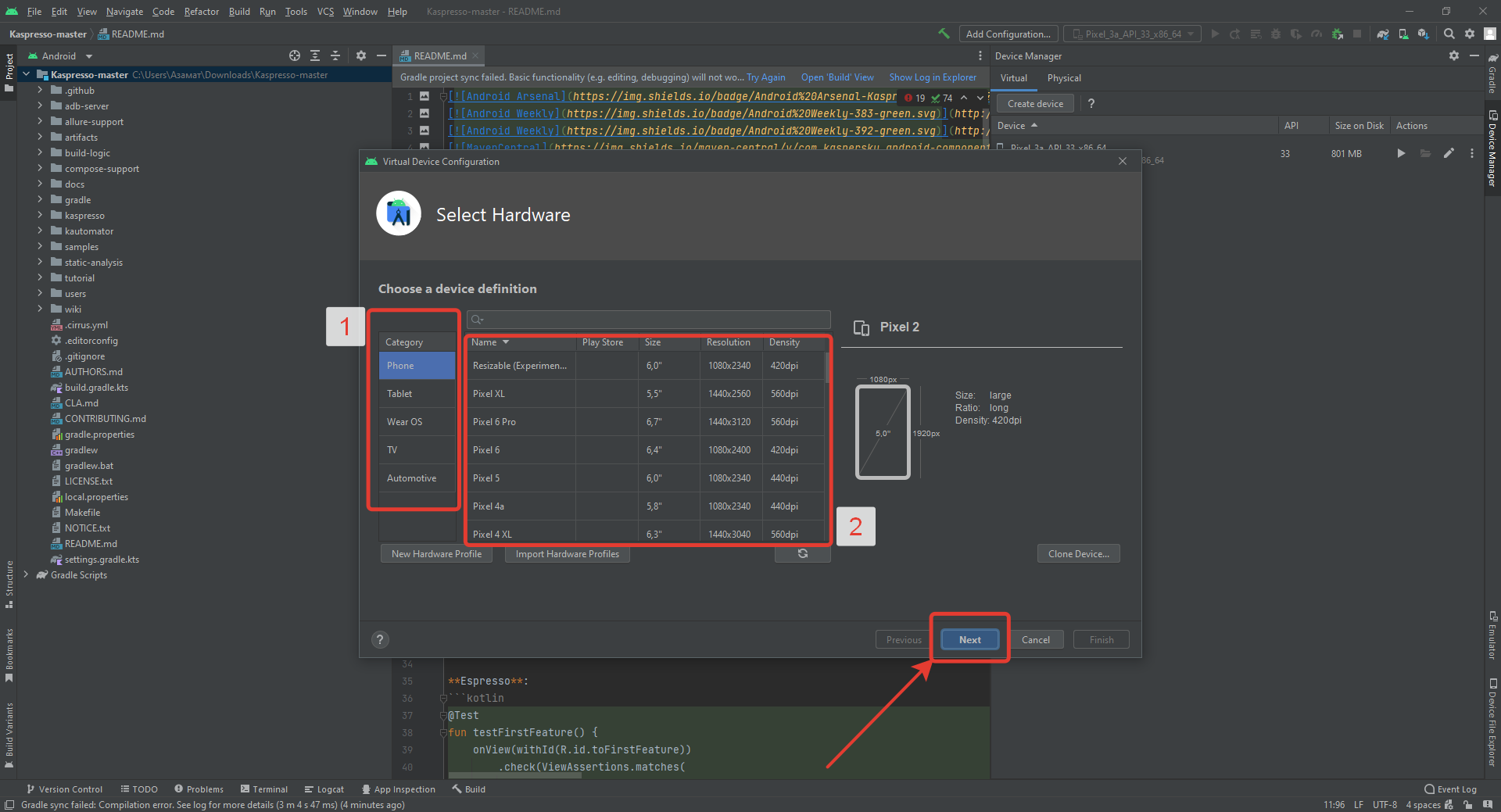Click New Hardware Profile button
The height and width of the screenshot is (812, 1501).
(436, 553)
